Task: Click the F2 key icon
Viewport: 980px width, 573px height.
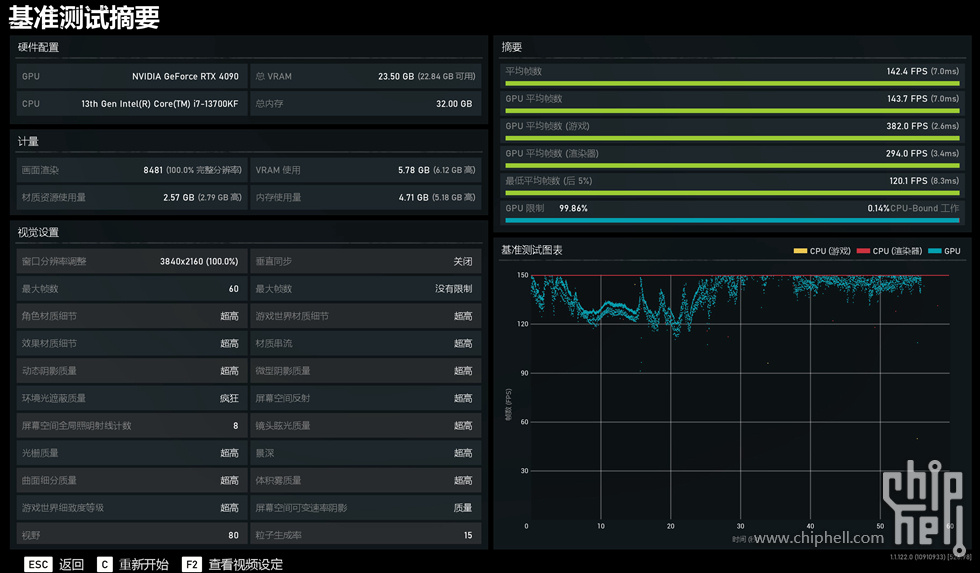Action: click(x=192, y=564)
